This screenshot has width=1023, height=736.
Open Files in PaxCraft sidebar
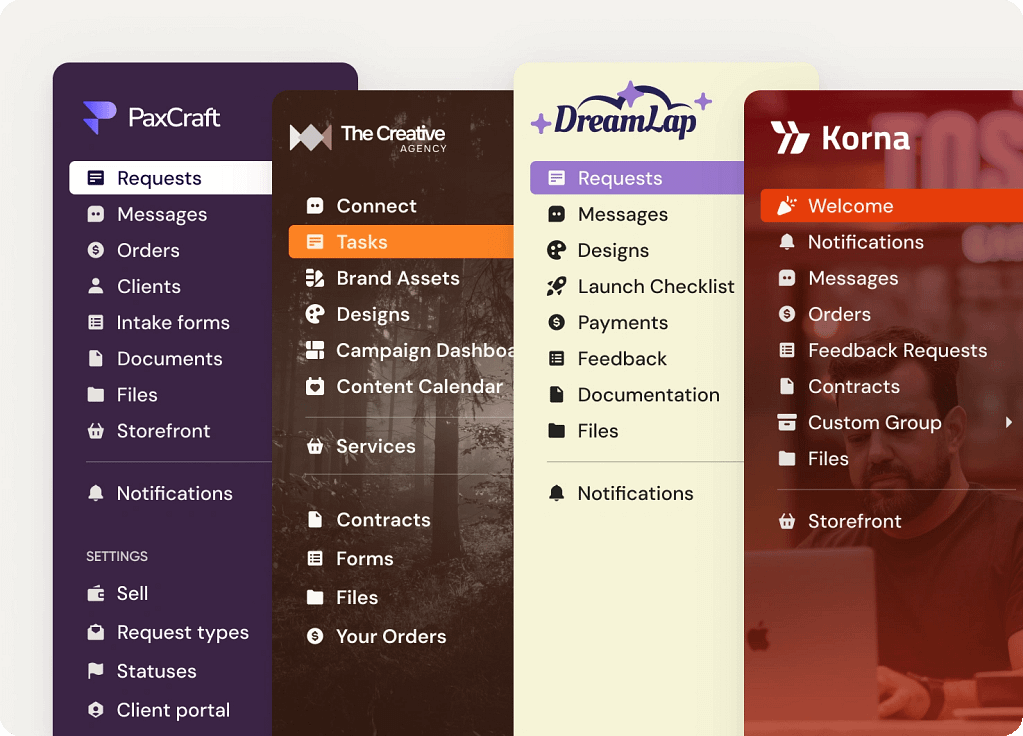[x=137, y=395]
